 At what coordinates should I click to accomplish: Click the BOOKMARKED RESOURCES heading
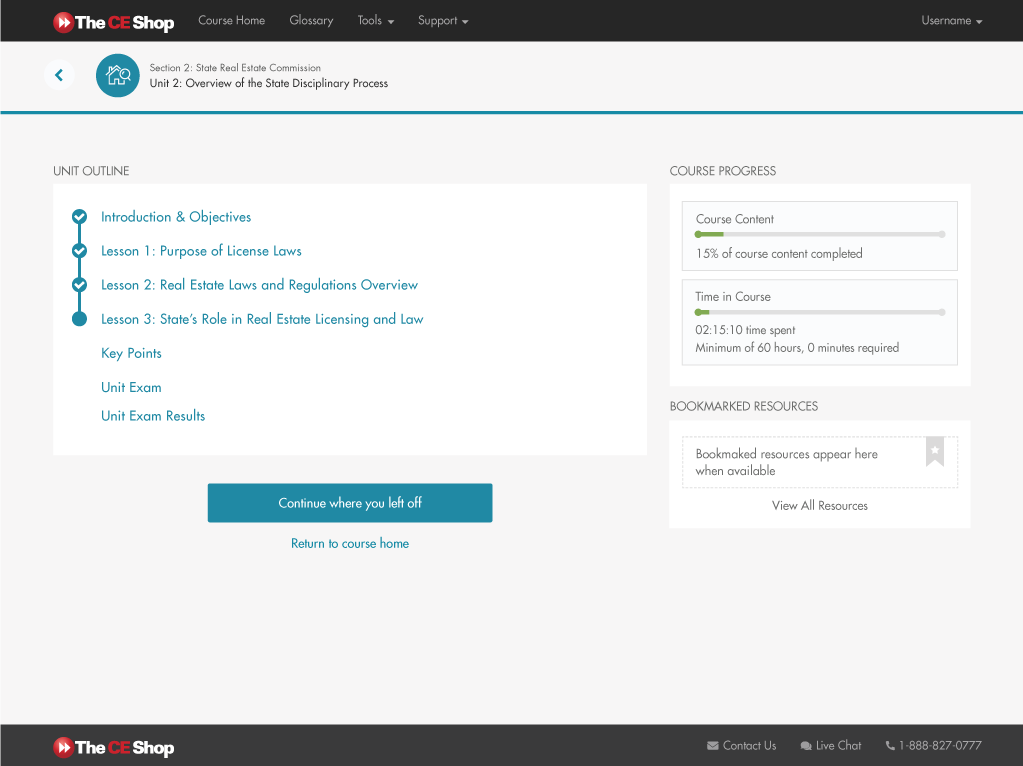coord(744,406)
